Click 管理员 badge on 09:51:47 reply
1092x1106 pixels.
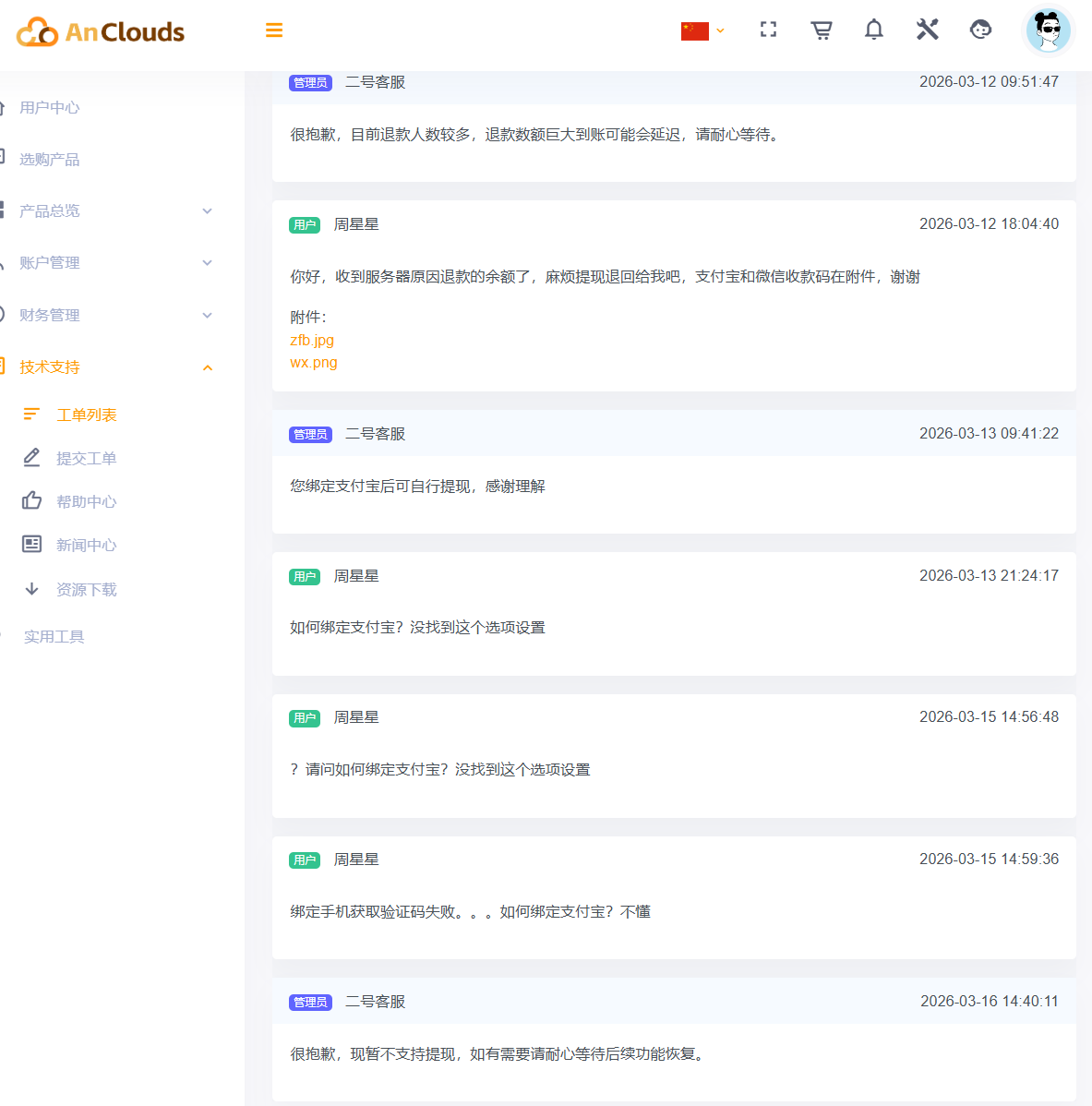click(x=310, y=83)
